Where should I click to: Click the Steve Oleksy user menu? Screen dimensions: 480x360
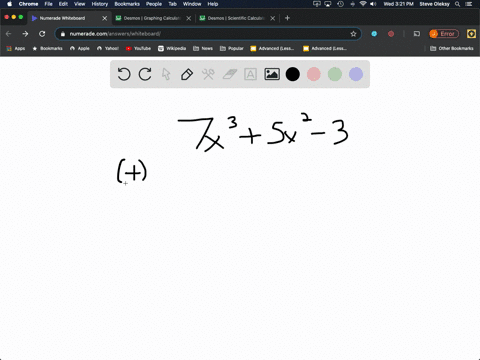coord(434,4)
